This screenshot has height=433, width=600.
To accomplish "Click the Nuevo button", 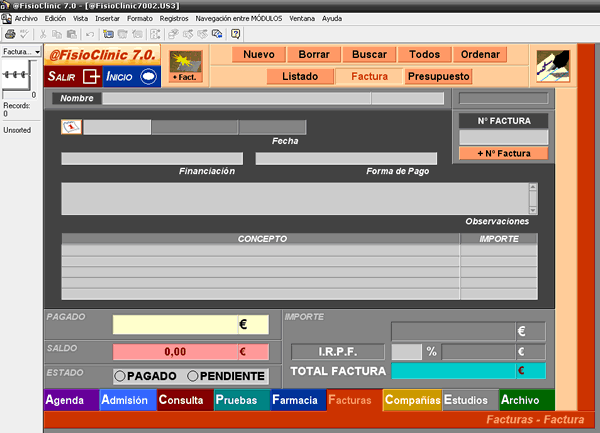I will pyautogui.click(x=259, y=54).
